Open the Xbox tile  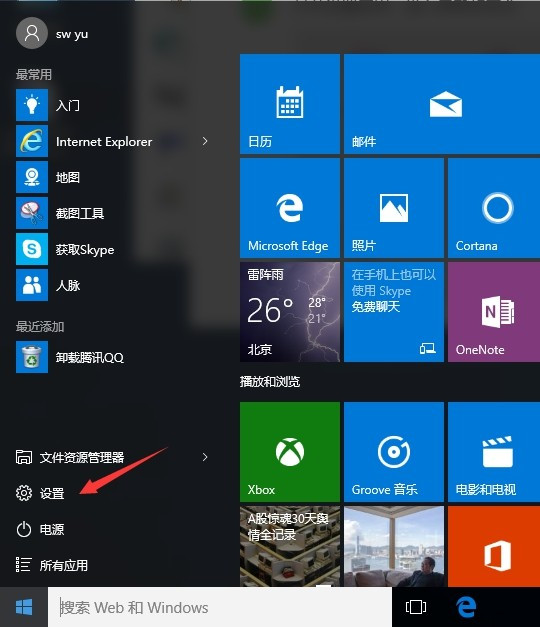[290, 452]
